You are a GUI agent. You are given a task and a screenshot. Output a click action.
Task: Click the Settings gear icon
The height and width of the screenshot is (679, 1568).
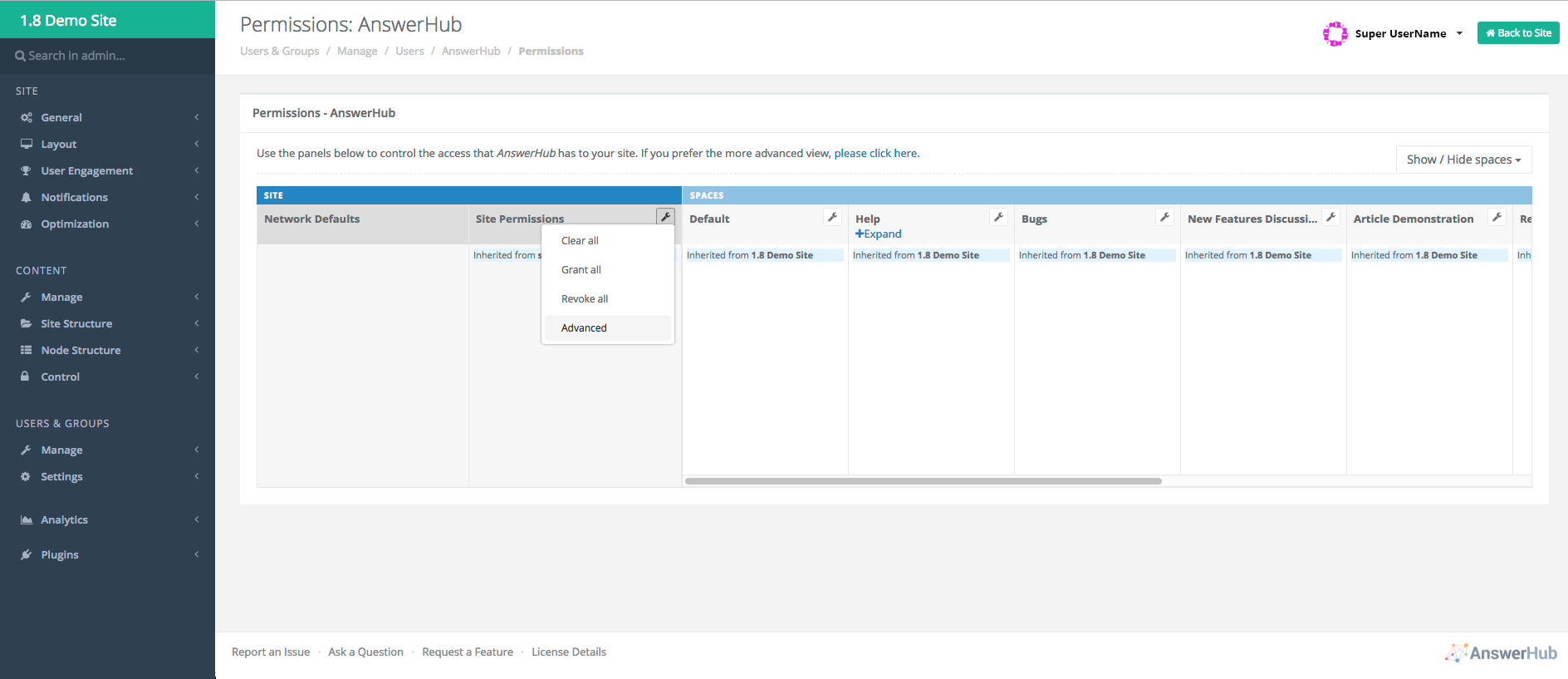pyautogui.click(x=26, y=476)
